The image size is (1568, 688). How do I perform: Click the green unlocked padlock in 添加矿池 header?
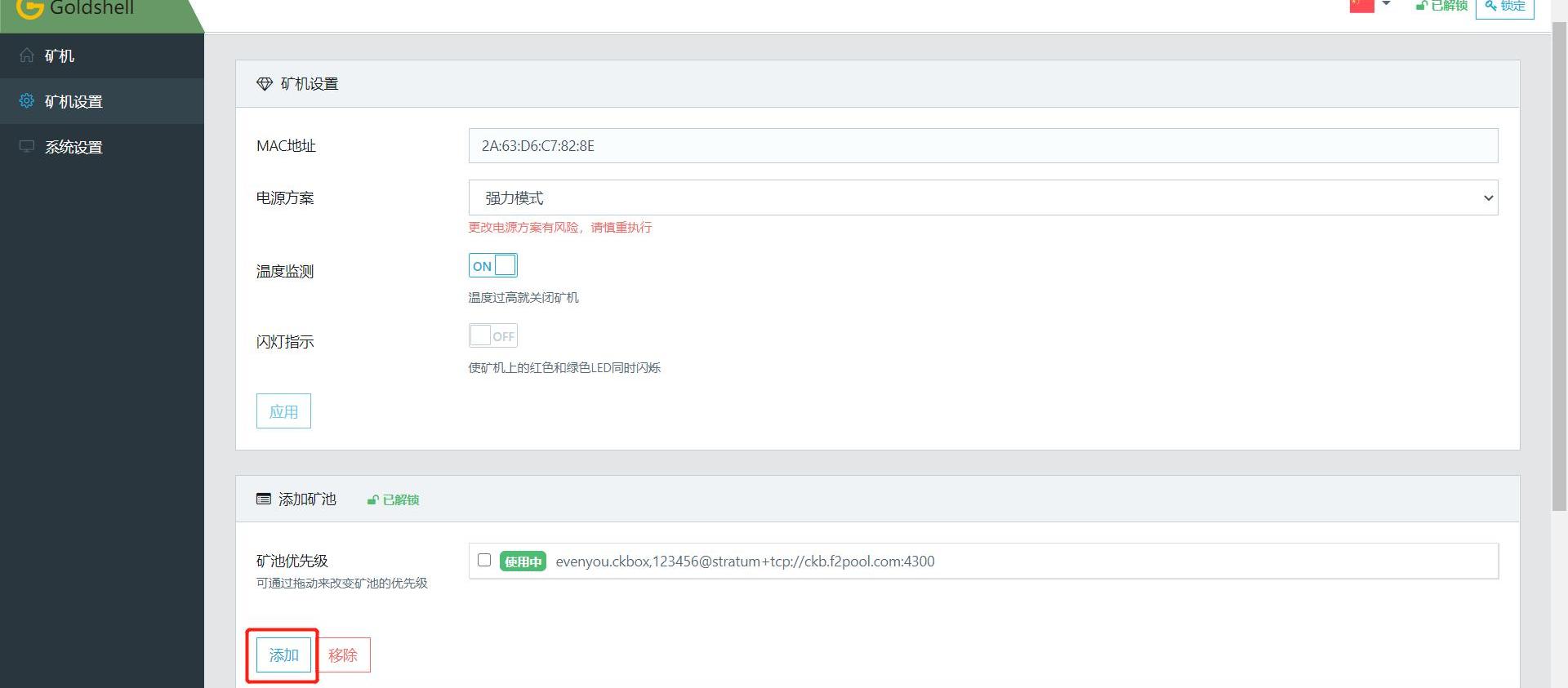pyautogui.click(x=373, y=499)
